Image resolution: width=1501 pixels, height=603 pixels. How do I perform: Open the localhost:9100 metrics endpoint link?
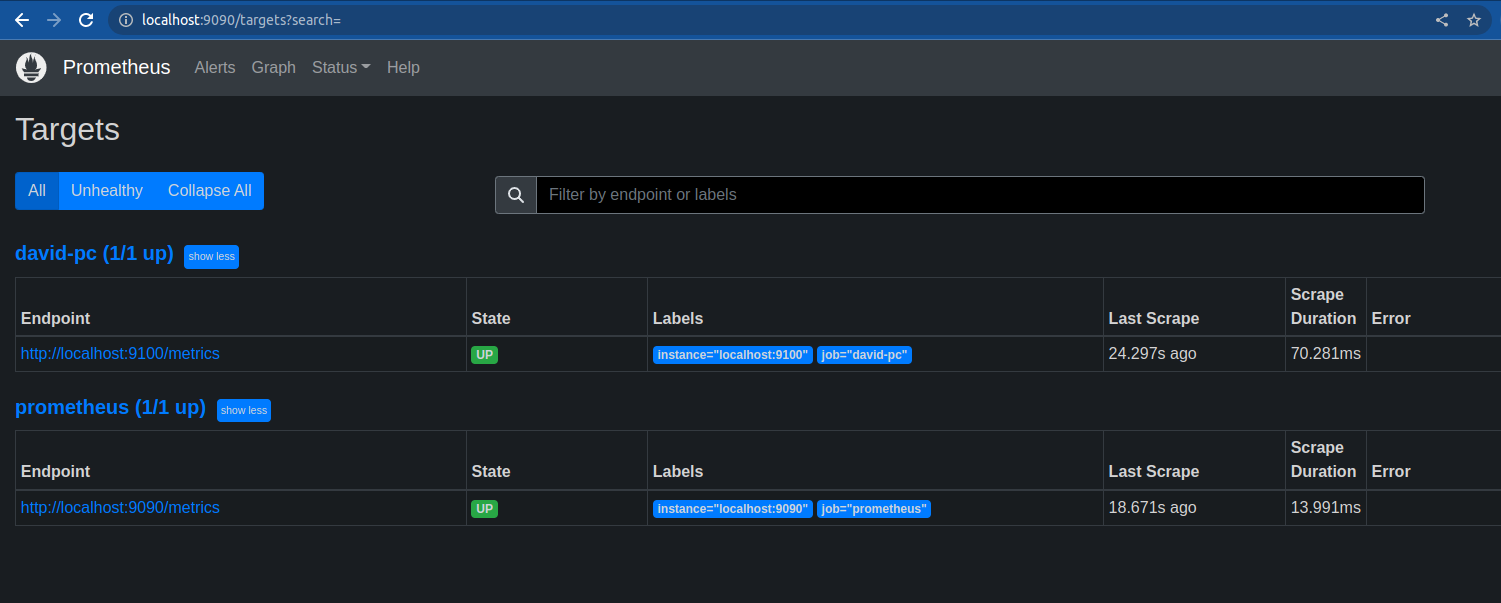pyautogui.click(x=120, y=354)
